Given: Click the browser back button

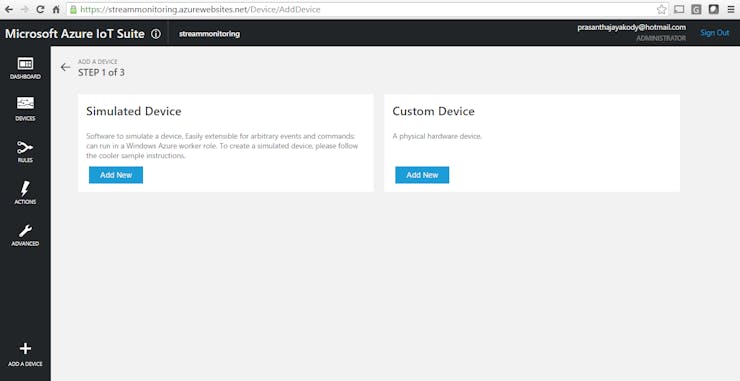Looking at the screenshot, I should click(8, 9).
